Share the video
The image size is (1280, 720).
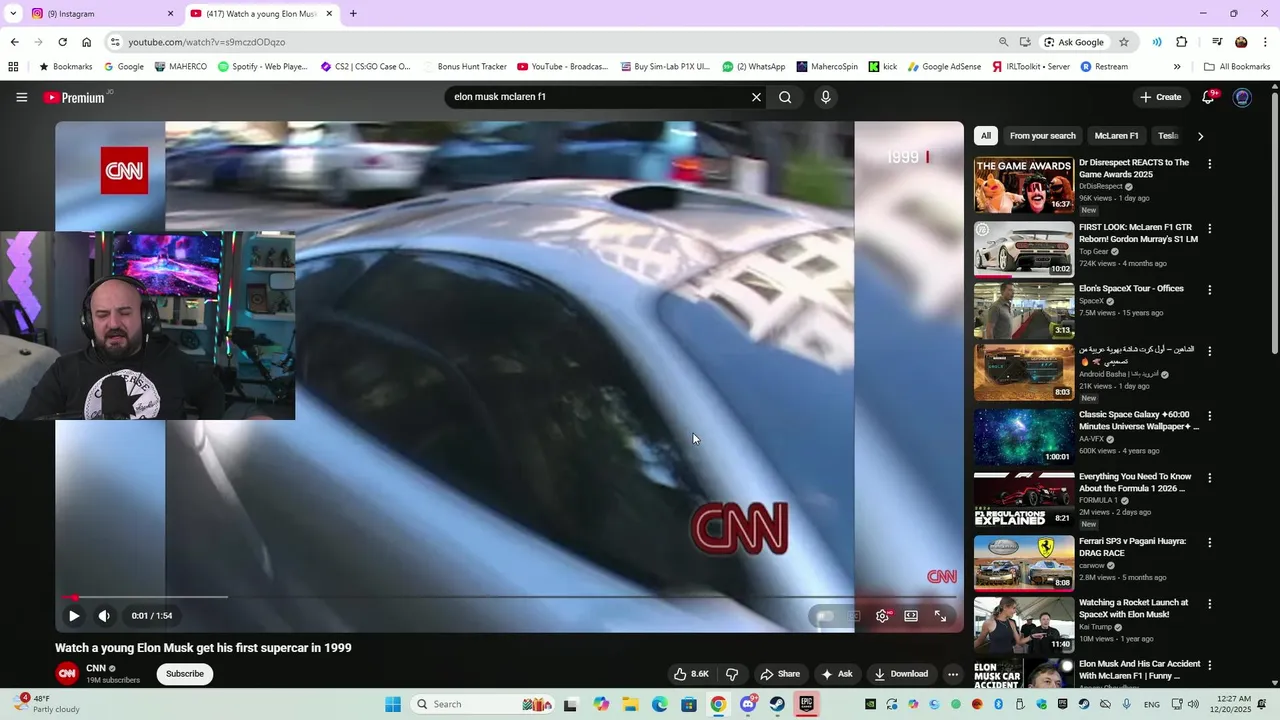[x=779, y=674]
